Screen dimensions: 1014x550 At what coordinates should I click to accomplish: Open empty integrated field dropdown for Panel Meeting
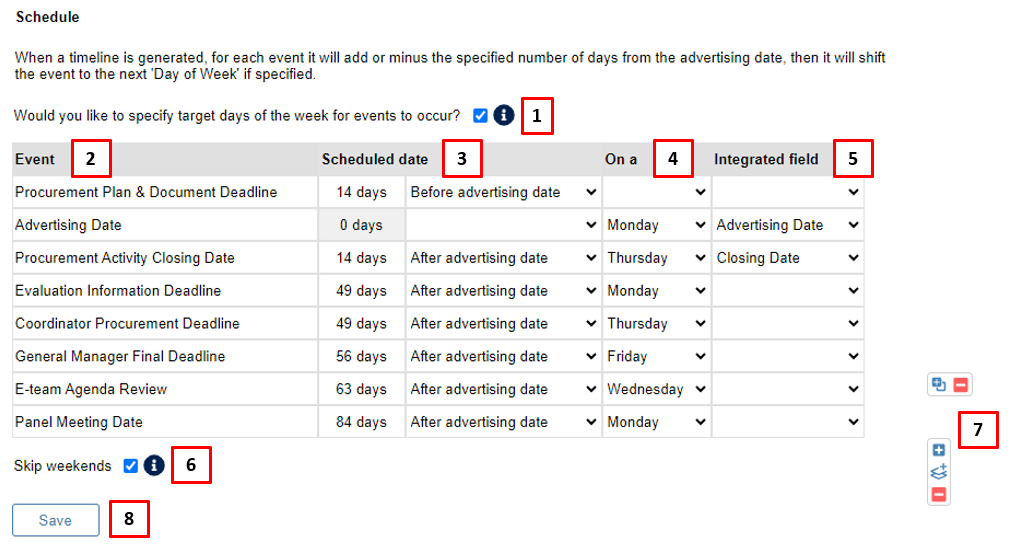tap(788, 422)
